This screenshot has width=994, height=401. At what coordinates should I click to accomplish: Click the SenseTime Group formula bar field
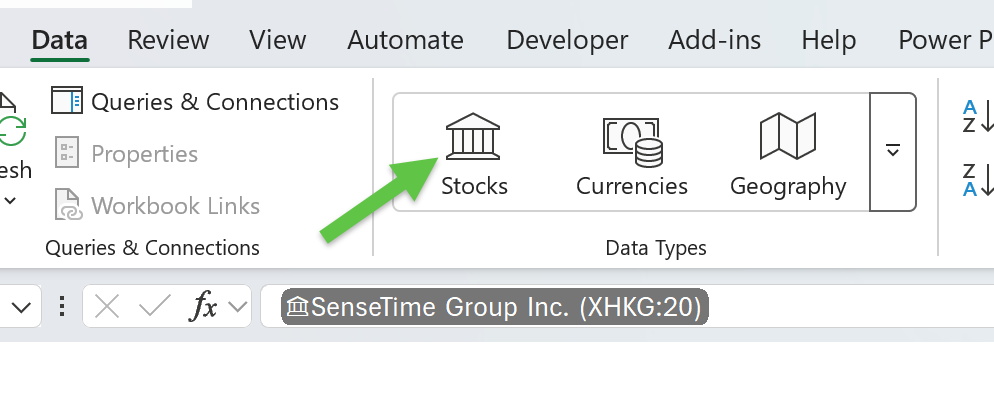(627, 307)
